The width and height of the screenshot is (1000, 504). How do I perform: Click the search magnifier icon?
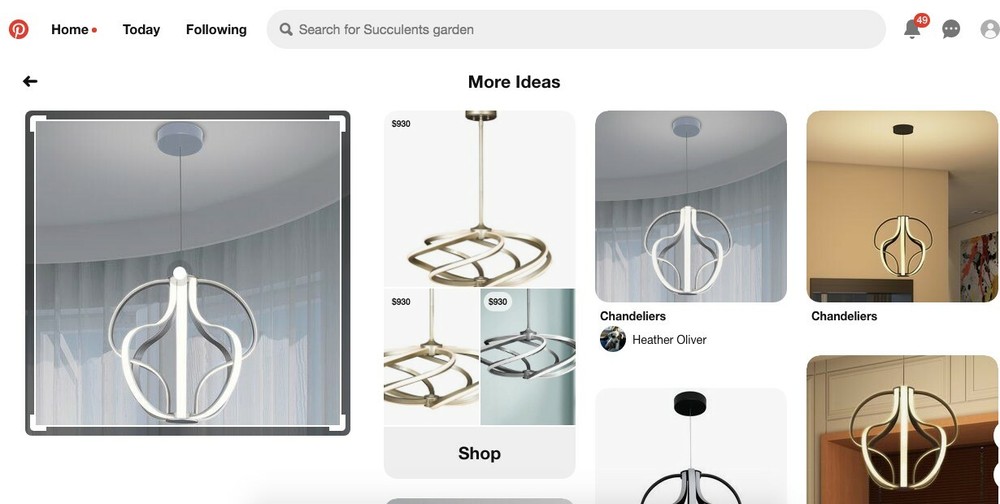pos(286,29)
